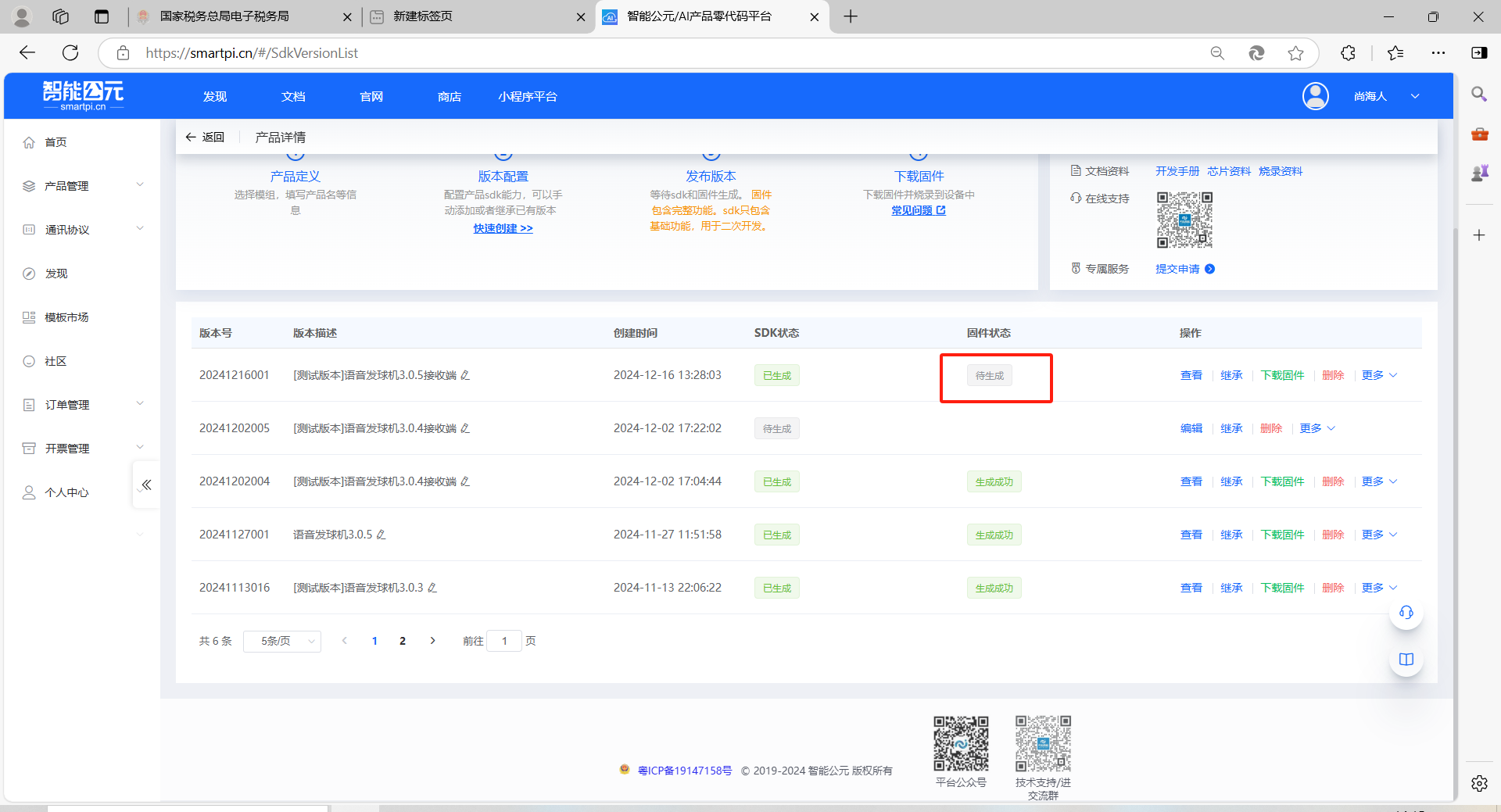The width and height of the screenshot is (1501, 812).
Task: Click 下载固件 for version 20241127001
Action: [x=1282, y=535]
